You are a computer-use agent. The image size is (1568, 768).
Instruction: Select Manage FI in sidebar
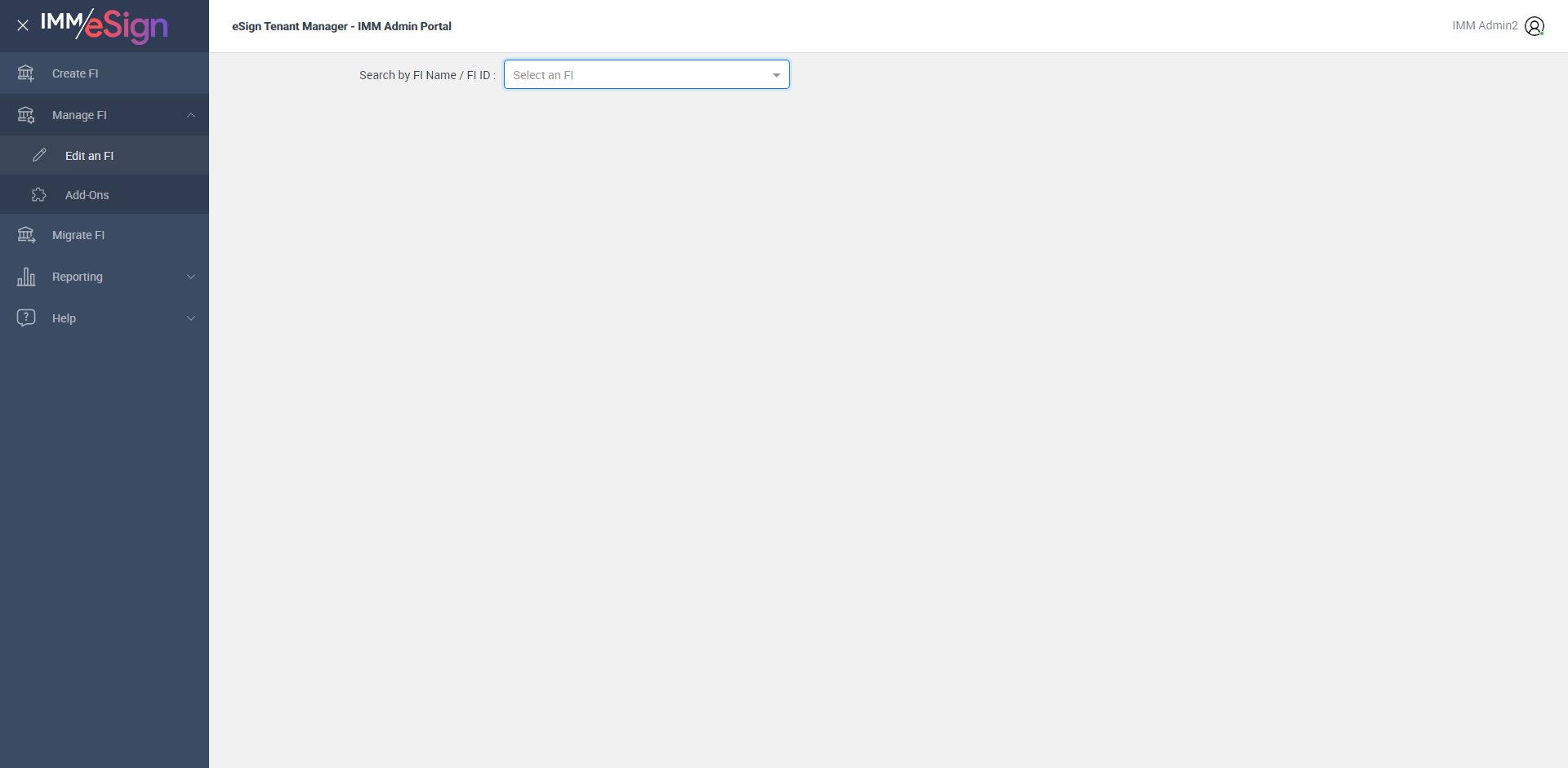[x=105, y=115]
